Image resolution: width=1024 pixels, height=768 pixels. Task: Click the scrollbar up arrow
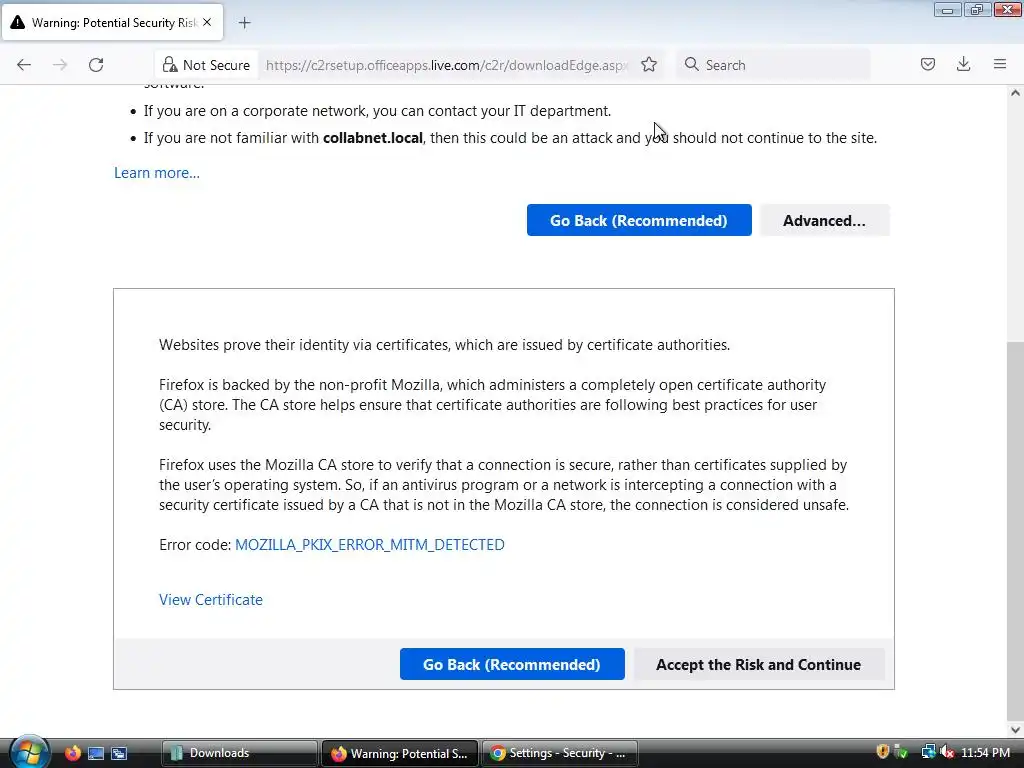point(1015,93)
